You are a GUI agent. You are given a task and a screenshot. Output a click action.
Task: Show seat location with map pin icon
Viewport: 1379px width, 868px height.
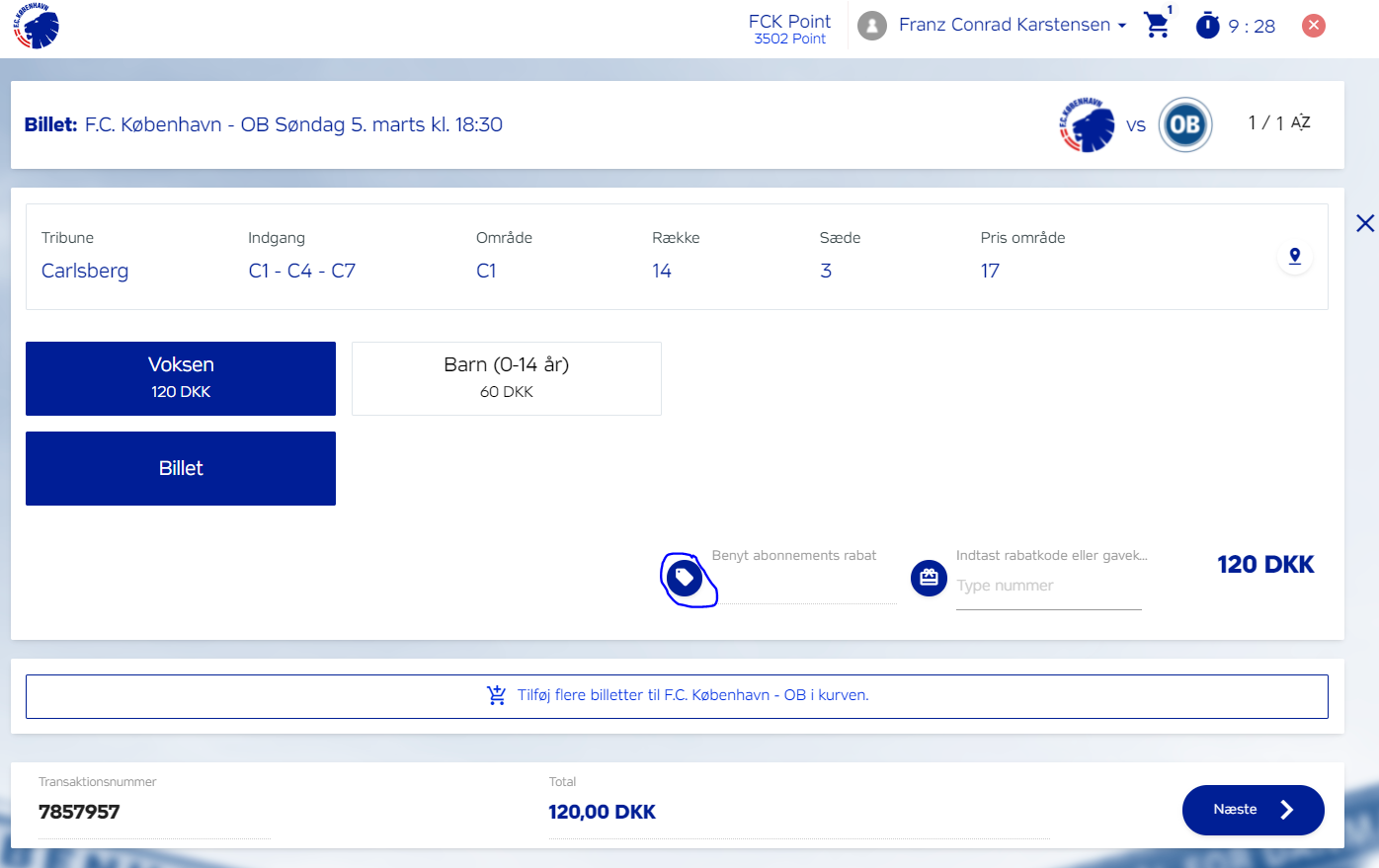click(x=1294, y=257)
